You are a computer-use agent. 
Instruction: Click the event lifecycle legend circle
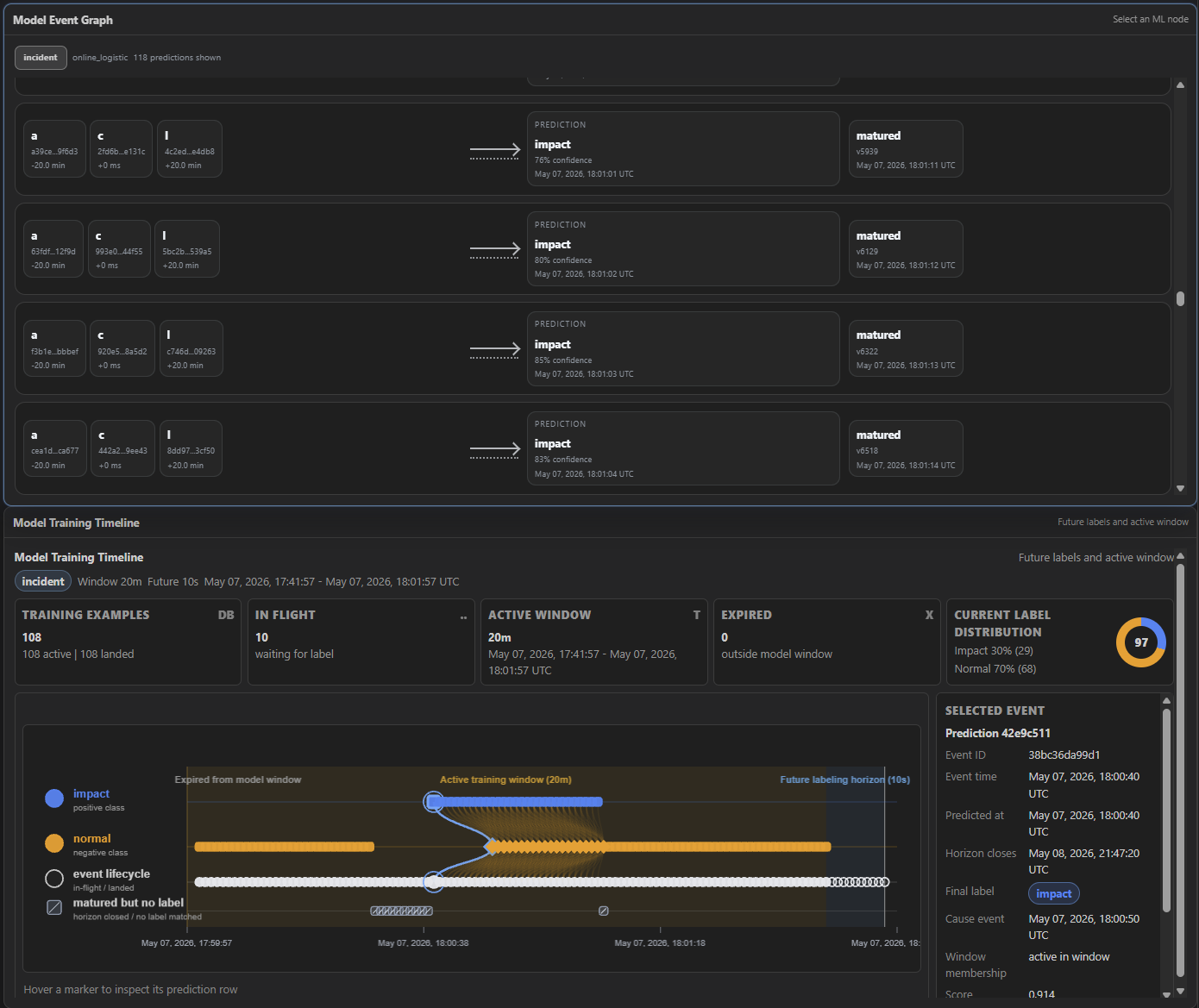(54, 878)
